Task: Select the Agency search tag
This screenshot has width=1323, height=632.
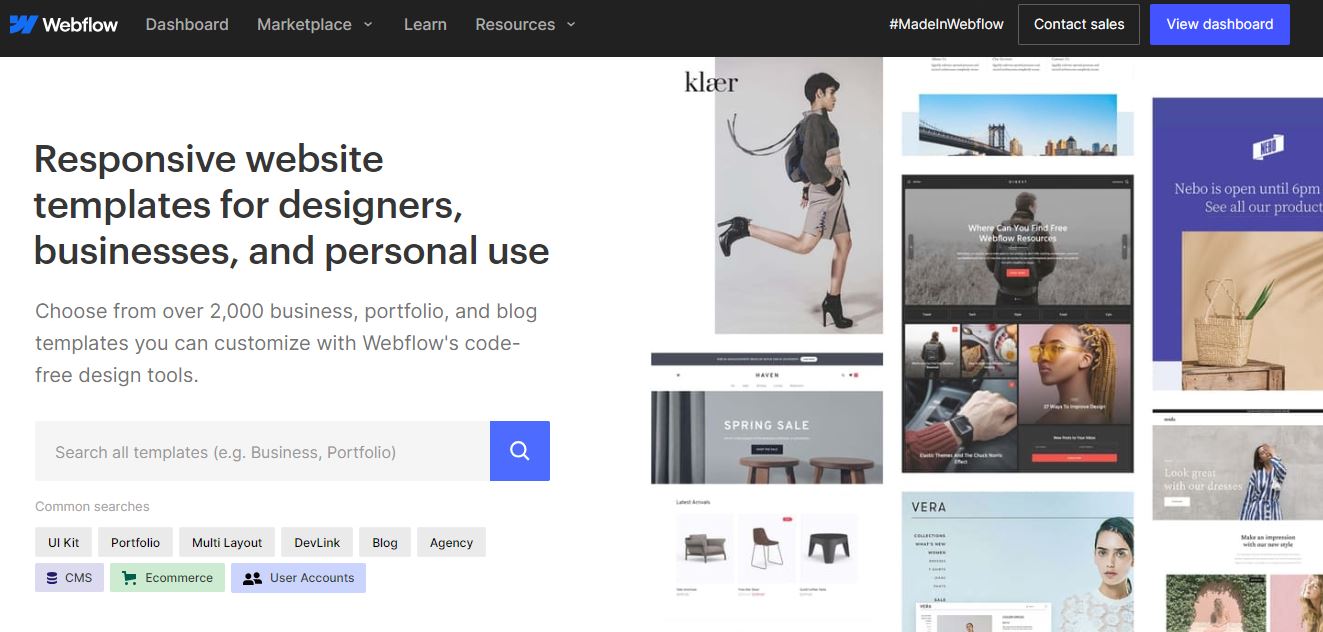Action: point(451,542)
